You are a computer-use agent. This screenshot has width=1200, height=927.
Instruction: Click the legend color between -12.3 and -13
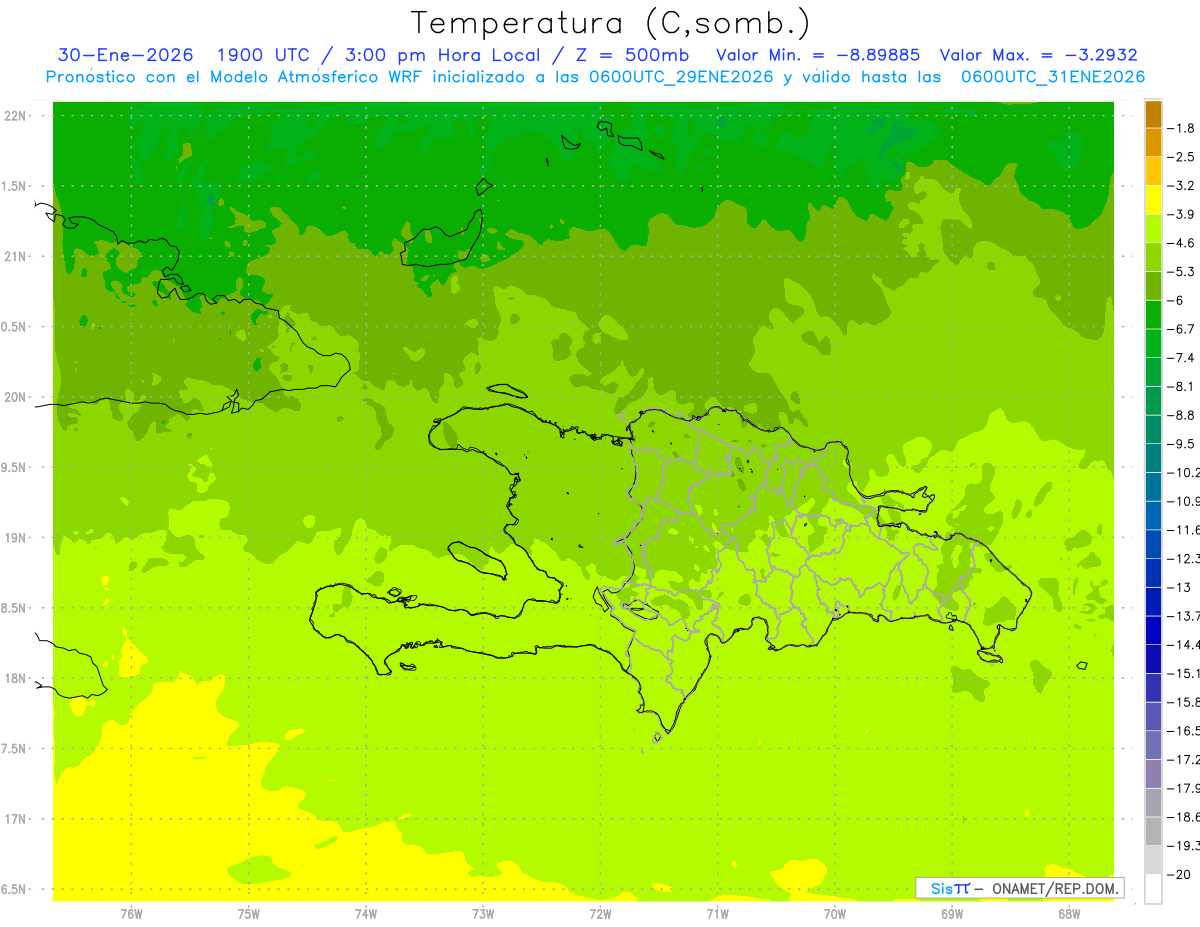click(x=1153, y=573)
